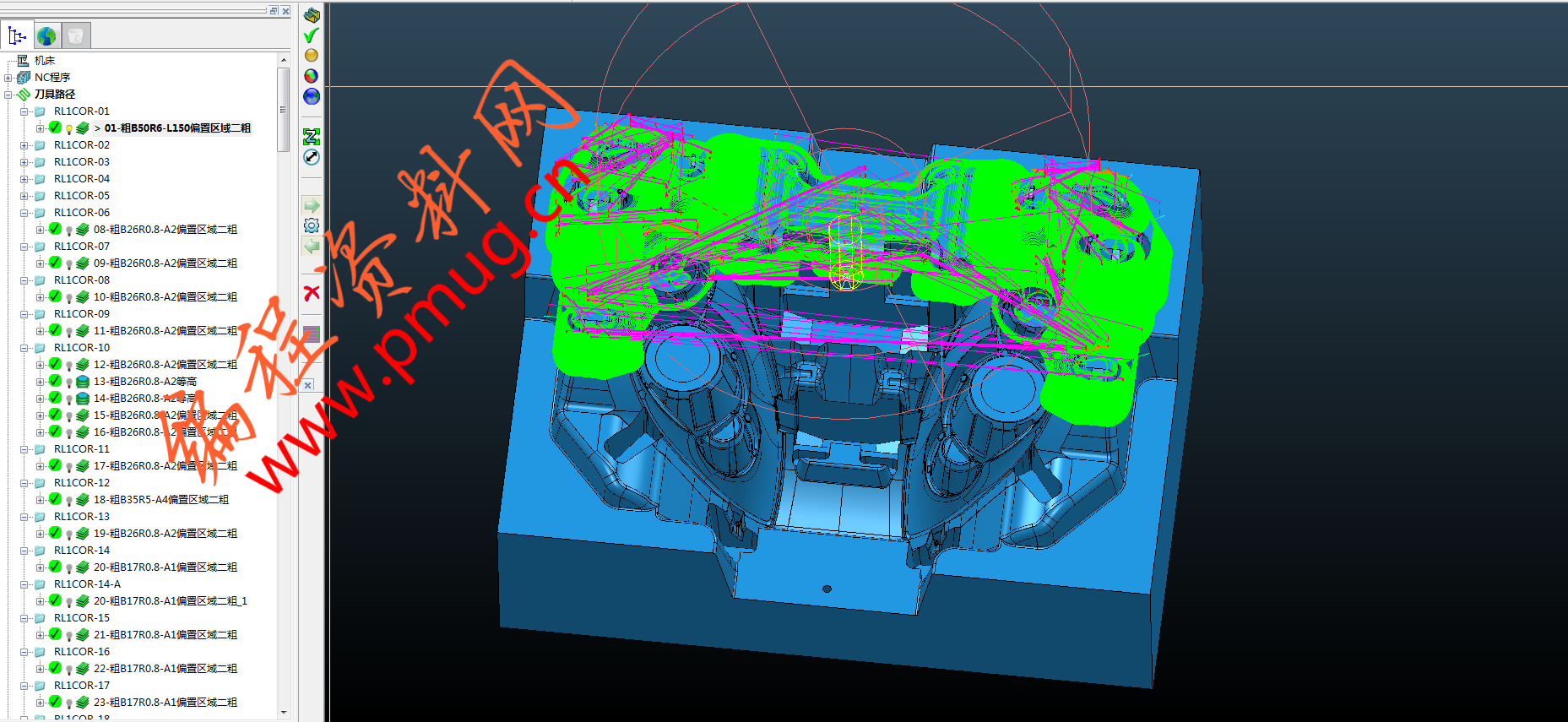Toggle lightbulb for 01-粗B50R6-L150 toolpath
Screen dimensions: 1568x722
(x=69, y=129)
